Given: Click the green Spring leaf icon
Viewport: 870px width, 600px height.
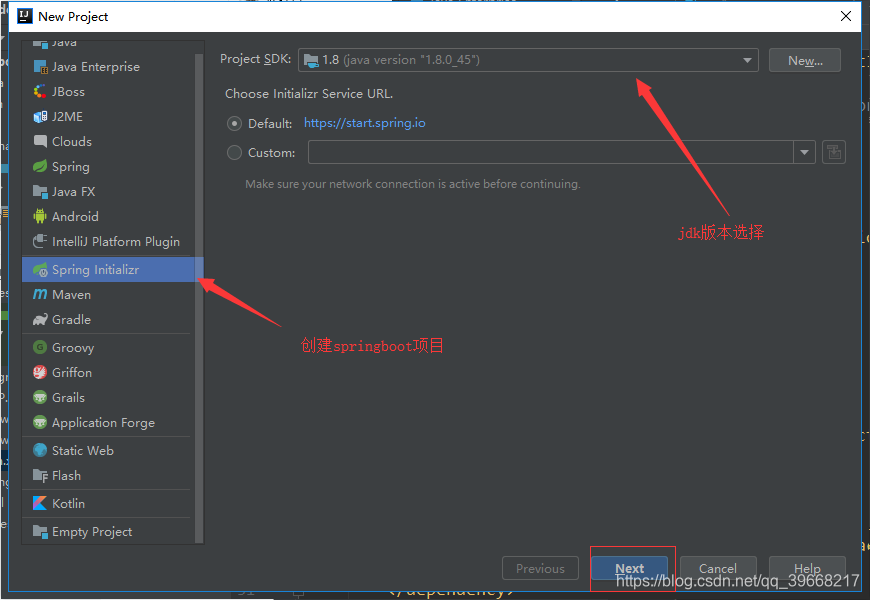Looking at the screenshot, I should point(40,167).
